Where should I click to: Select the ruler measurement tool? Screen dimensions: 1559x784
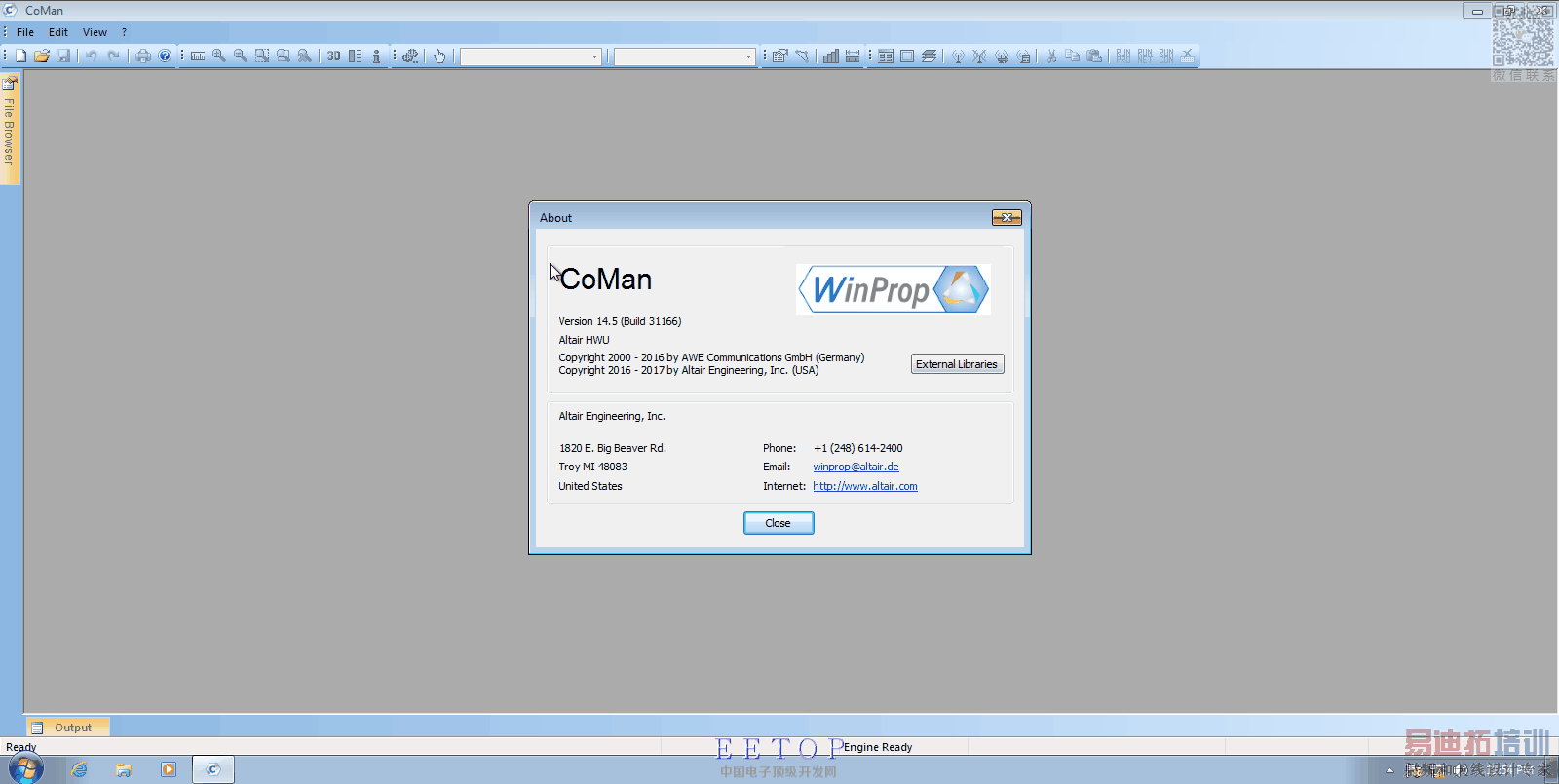tap(198, 56)
